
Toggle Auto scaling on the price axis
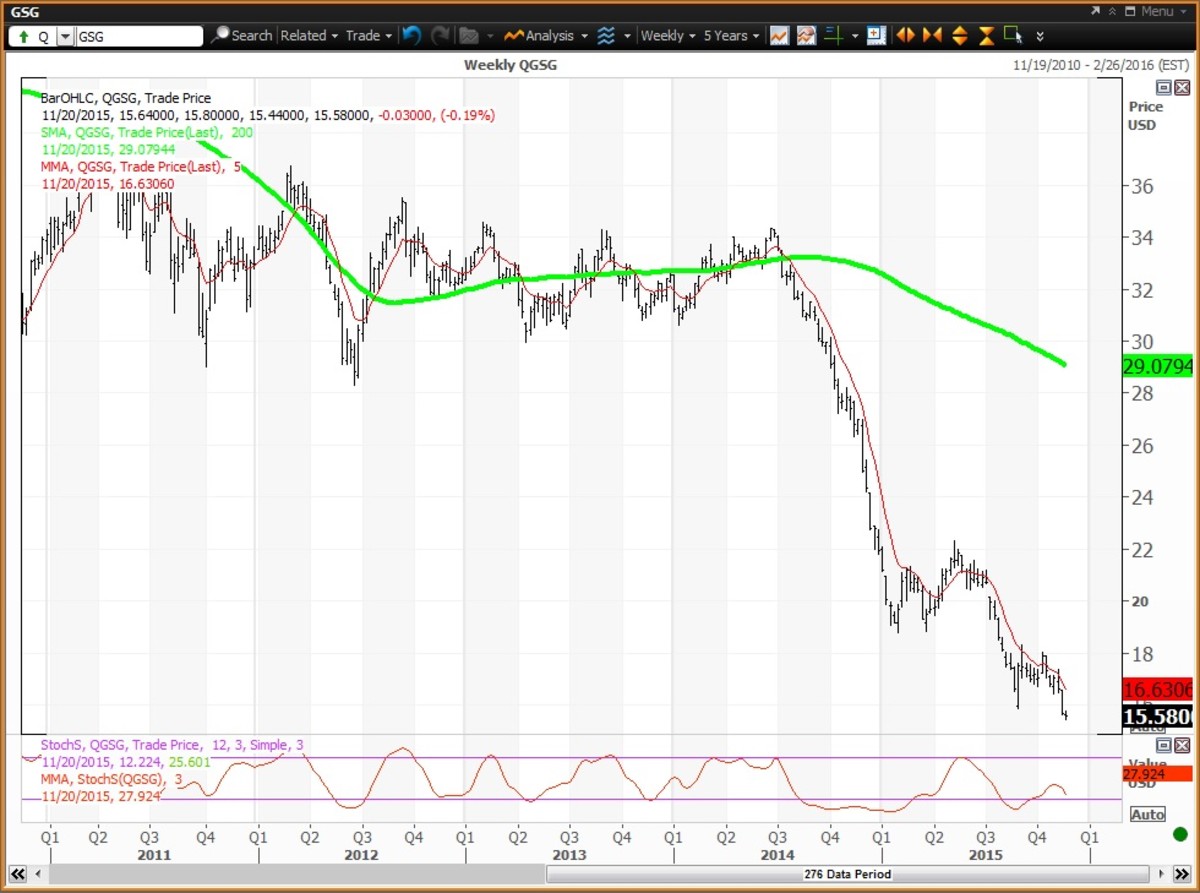pos(1147,731)
